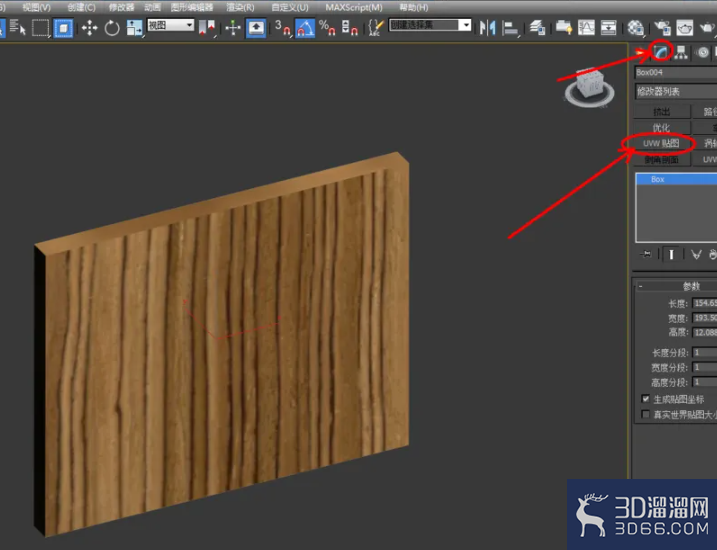Viewport: 717px width, 550px height.
Task: Toggle the Spinner Snap button
Action: click(x=350, y=28)
